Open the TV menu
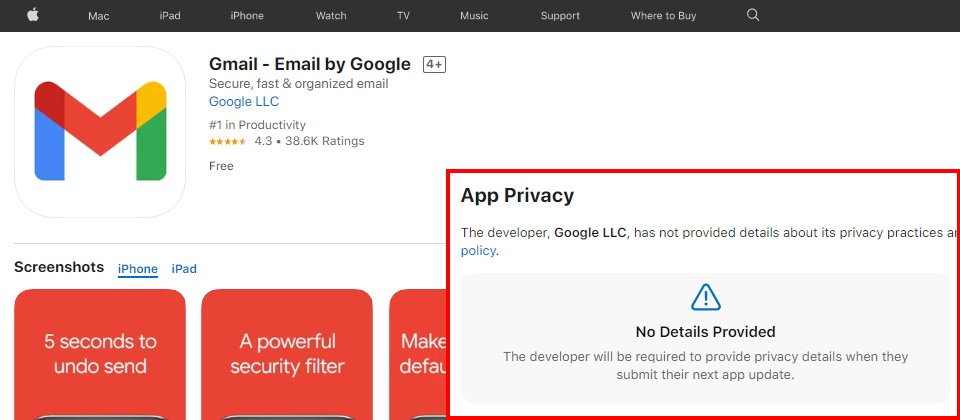The height and width of the screenshot is (420, 960). coord(403,16)
